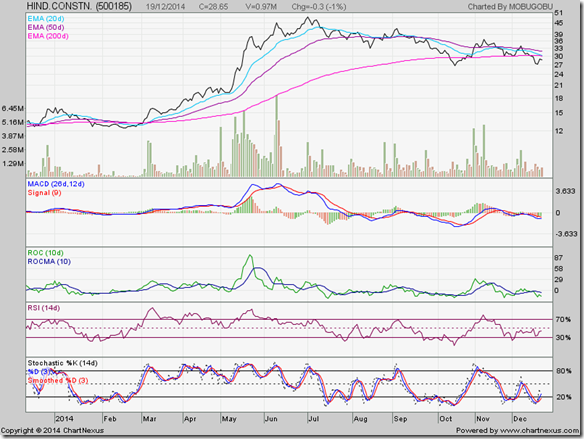Click the 1.29M volume axis label
The image size is (584, 439).
click(x=13, y=163)
